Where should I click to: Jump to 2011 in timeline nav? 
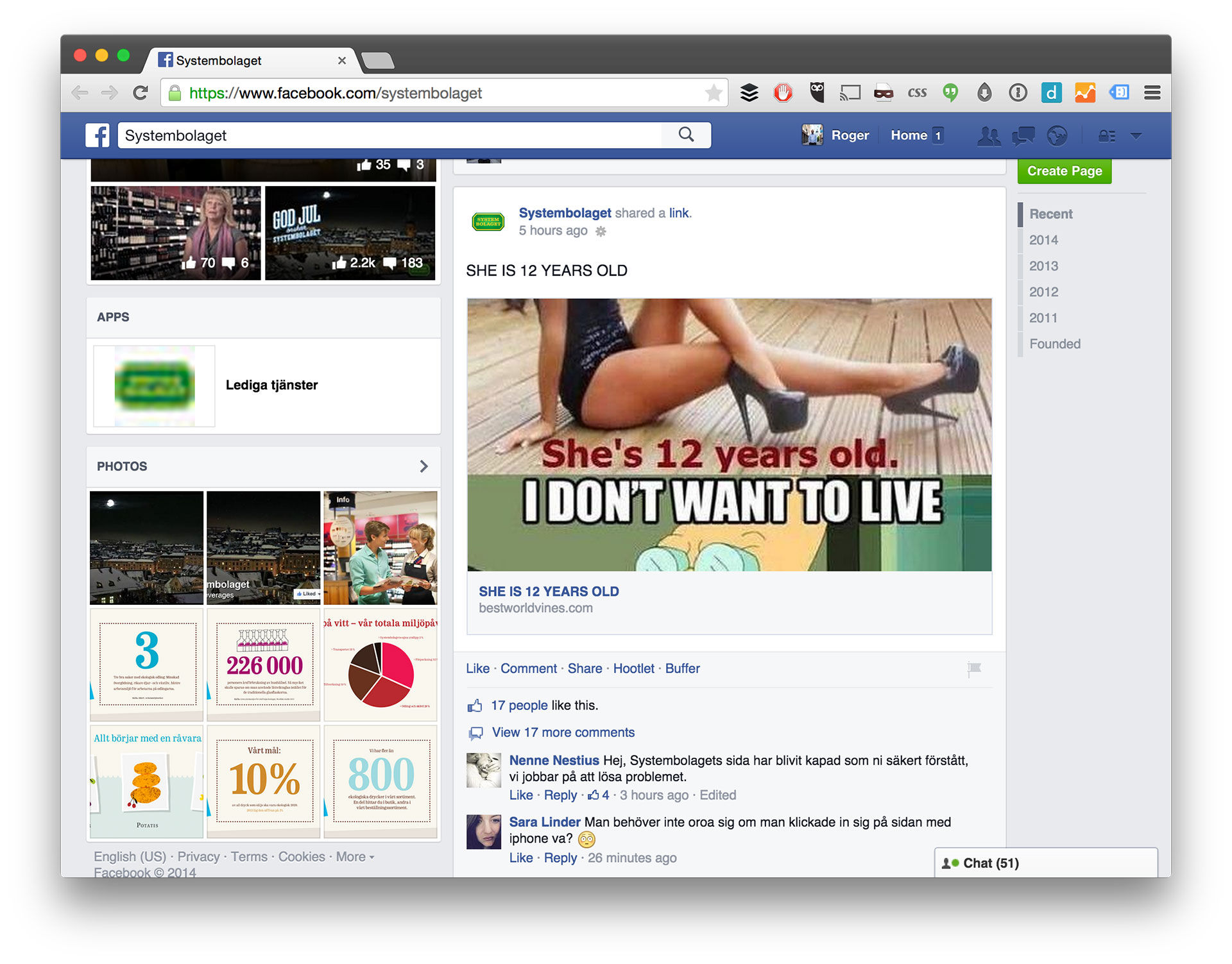[x=1043, y=318]
